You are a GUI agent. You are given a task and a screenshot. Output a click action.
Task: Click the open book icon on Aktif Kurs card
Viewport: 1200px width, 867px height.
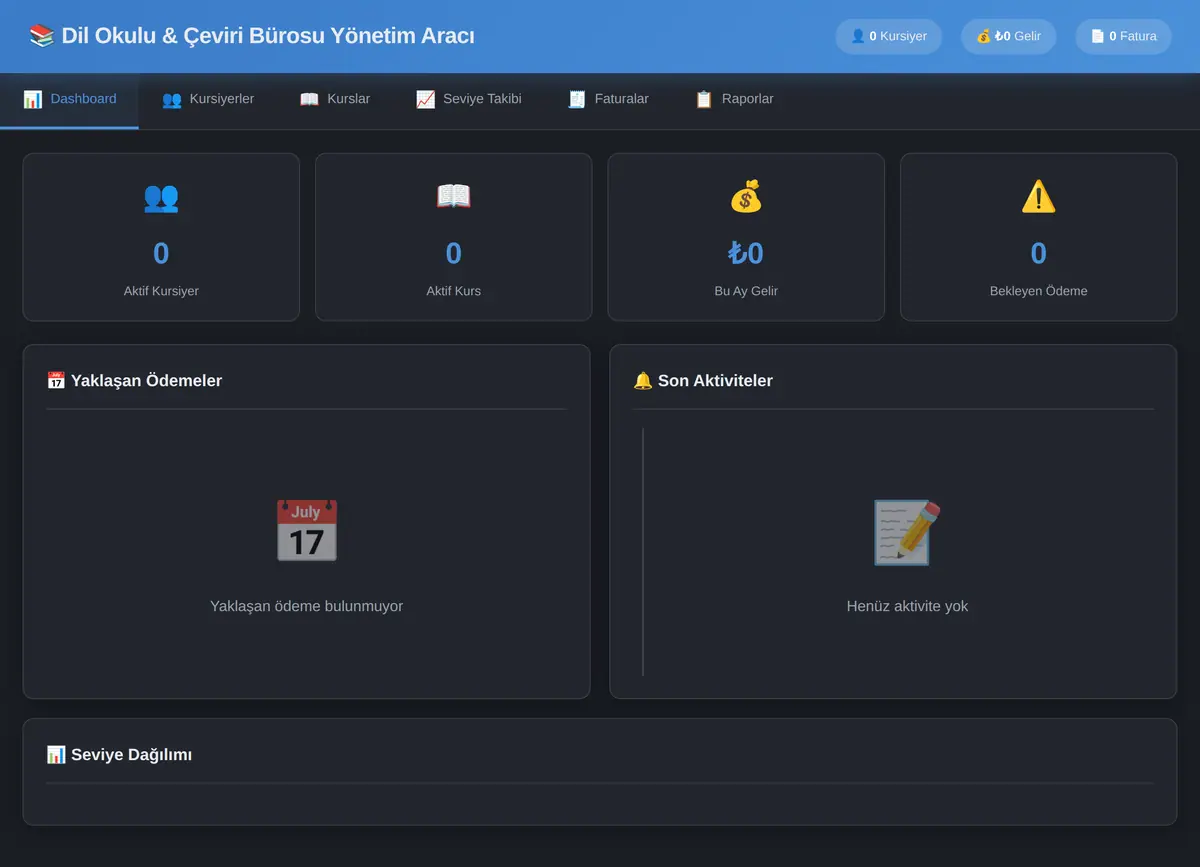453,196
